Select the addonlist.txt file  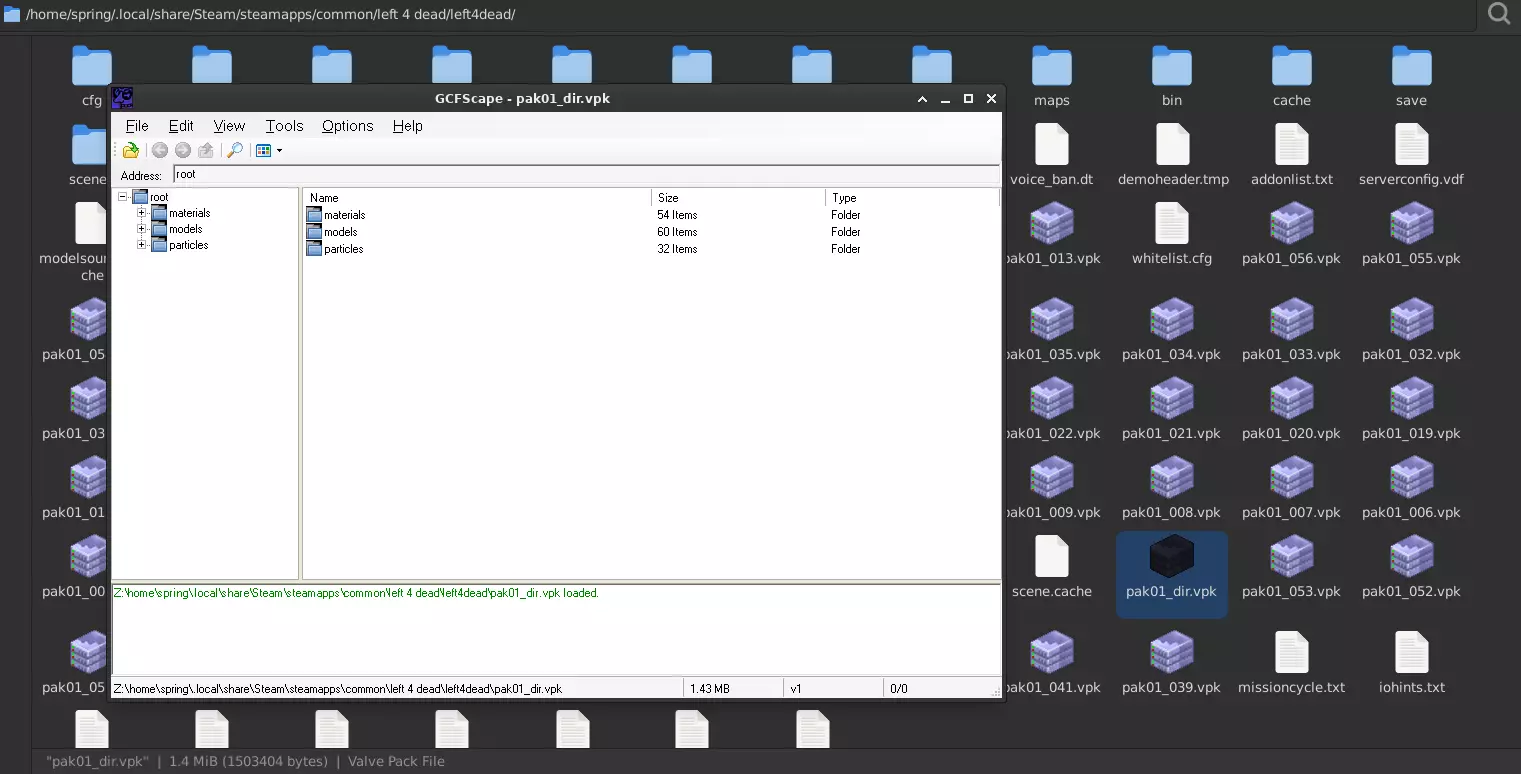pos(1292,155)
